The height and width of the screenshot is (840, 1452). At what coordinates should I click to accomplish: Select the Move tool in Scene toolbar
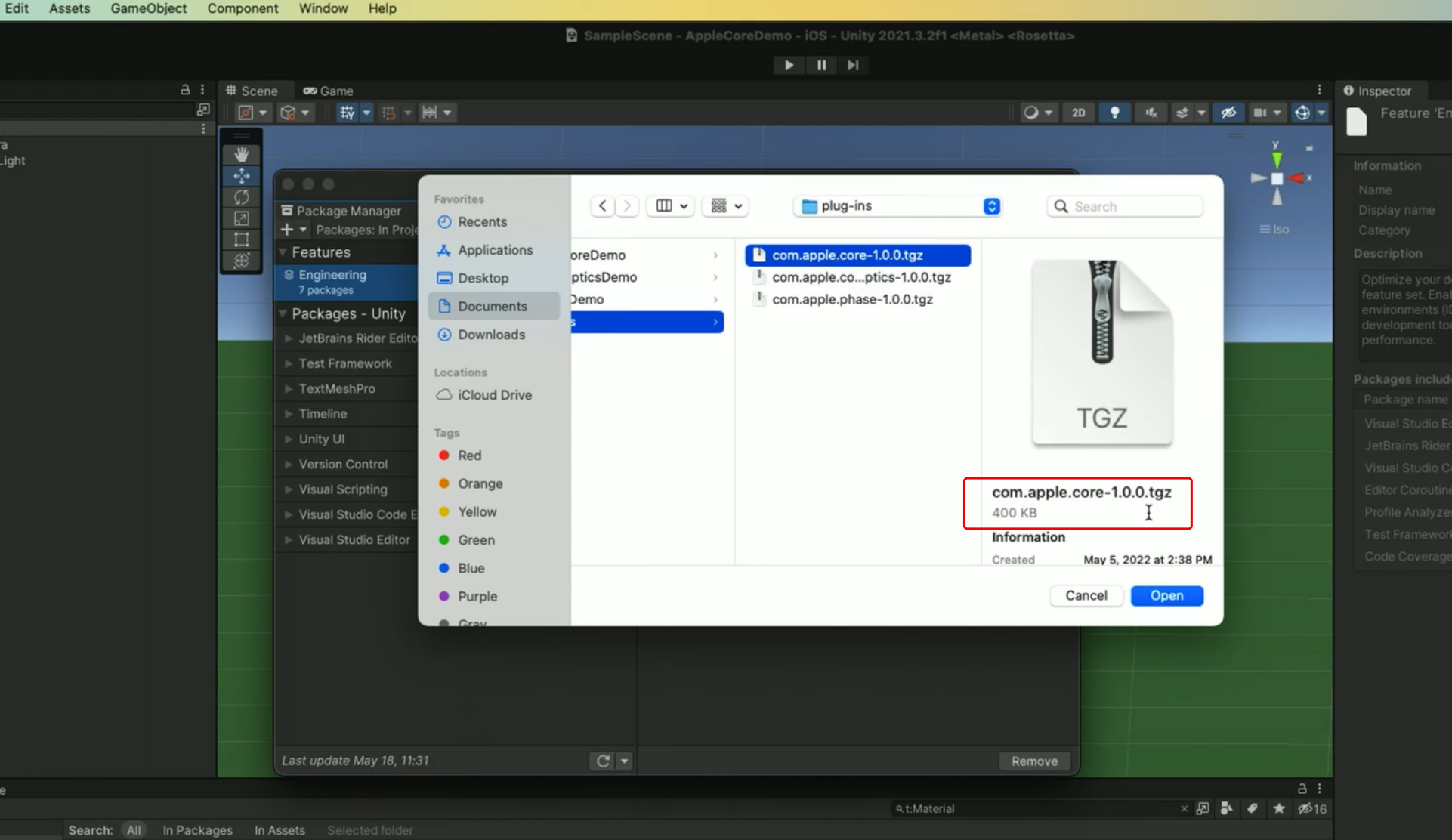(x=242, y=176)
